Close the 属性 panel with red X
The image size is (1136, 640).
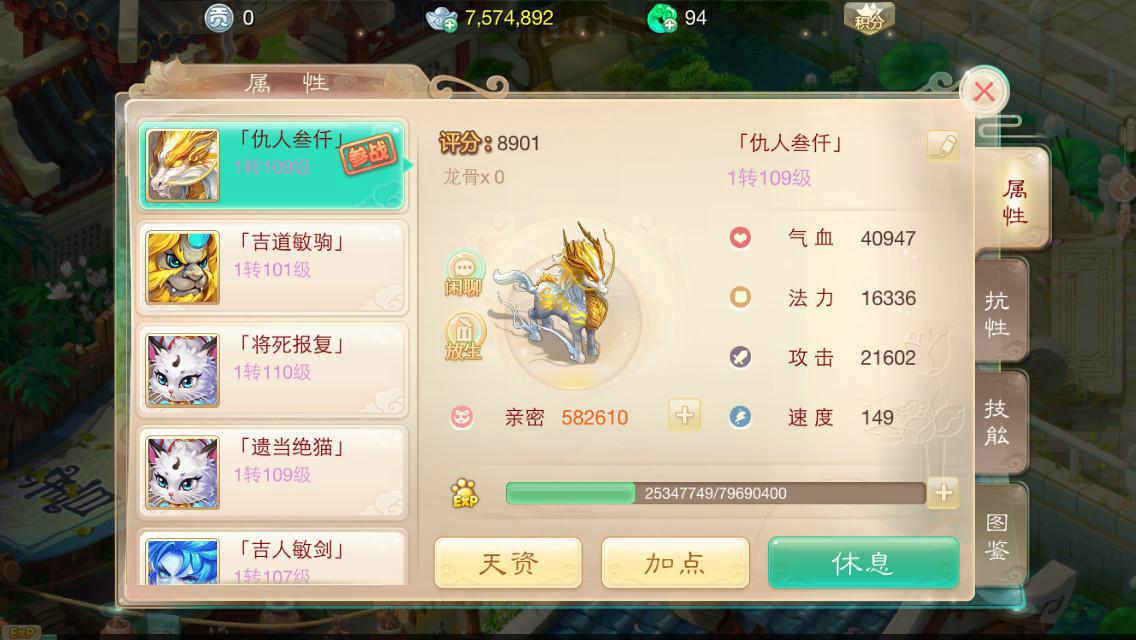tap(983, 92)
